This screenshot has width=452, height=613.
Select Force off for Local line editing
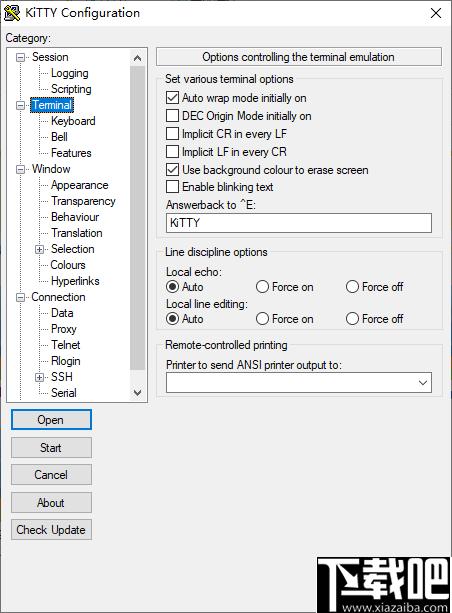click(352, 319)
